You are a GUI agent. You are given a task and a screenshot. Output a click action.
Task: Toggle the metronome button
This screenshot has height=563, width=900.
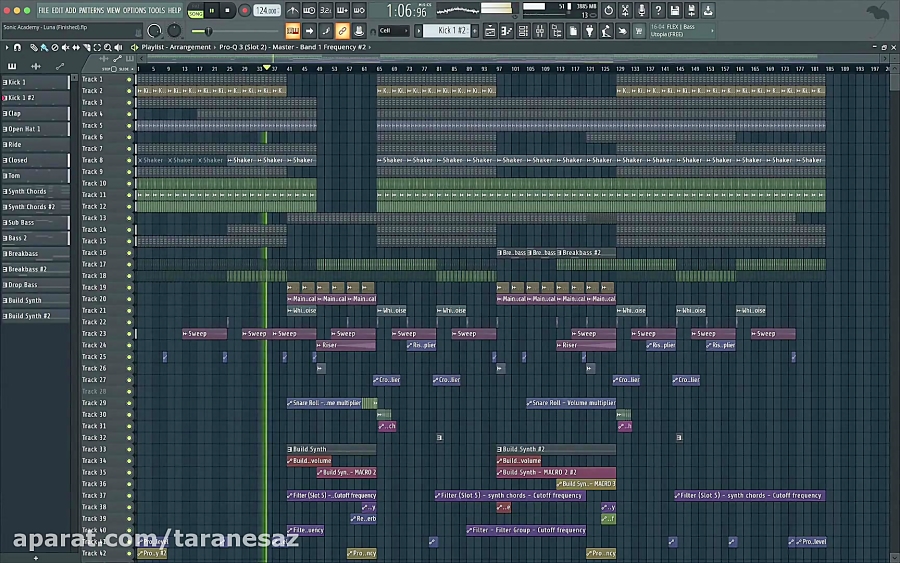pyautogui.click(x=292, y=10)
